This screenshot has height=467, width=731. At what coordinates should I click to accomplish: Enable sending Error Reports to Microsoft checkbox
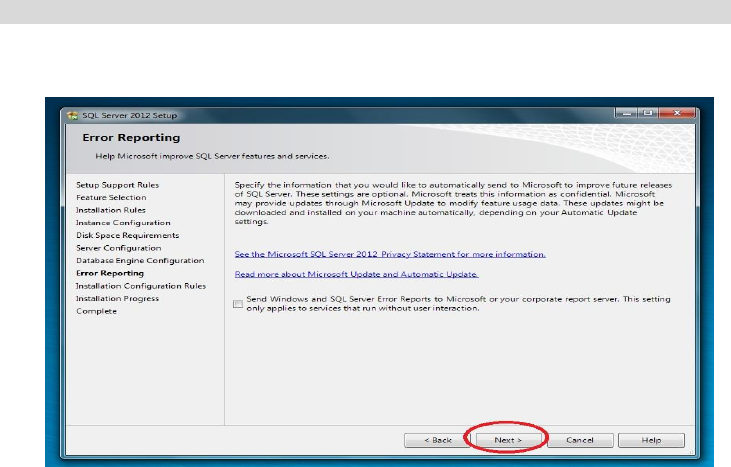coord(238,304)
